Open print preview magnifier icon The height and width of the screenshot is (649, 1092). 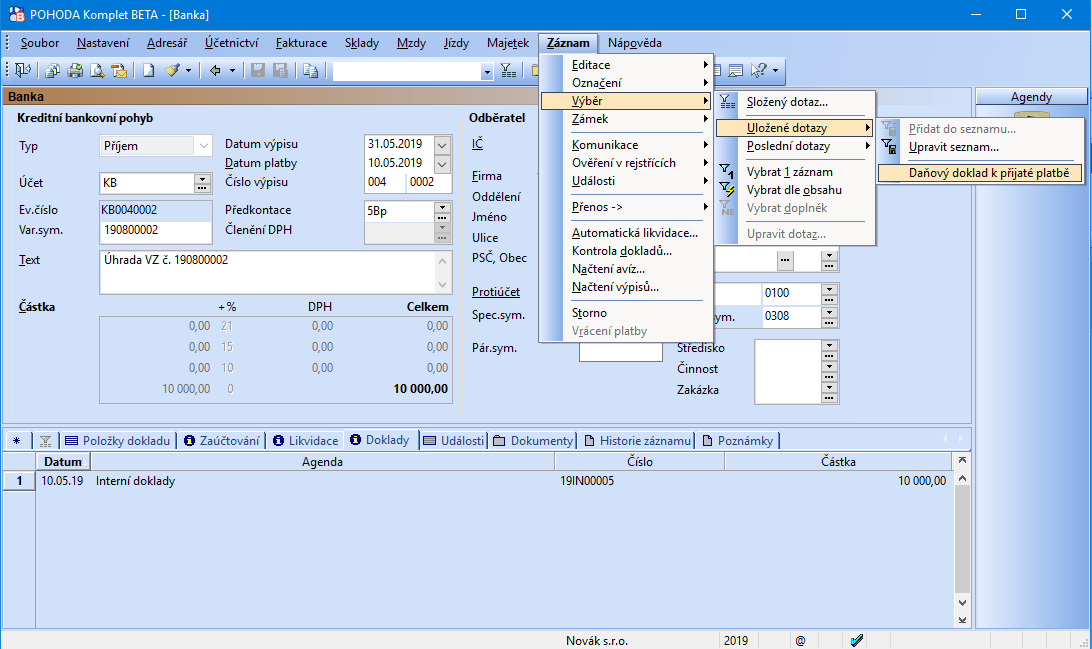click(98, 70)
